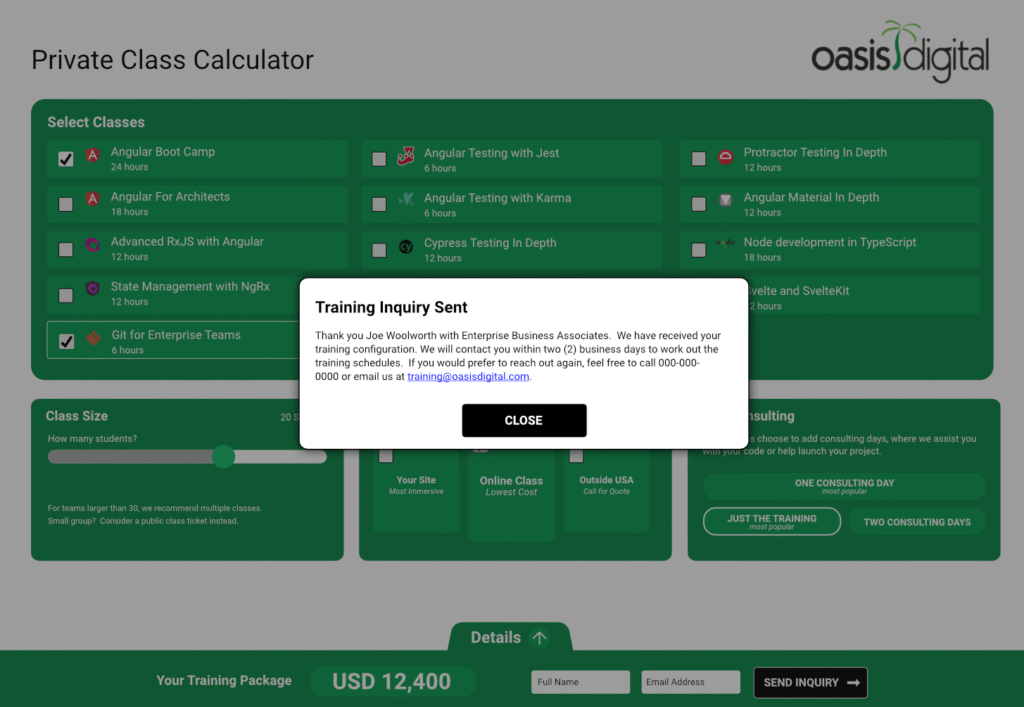Open the training@oasisdigital.com email link
1024x707 pixels.
(468, 377)
